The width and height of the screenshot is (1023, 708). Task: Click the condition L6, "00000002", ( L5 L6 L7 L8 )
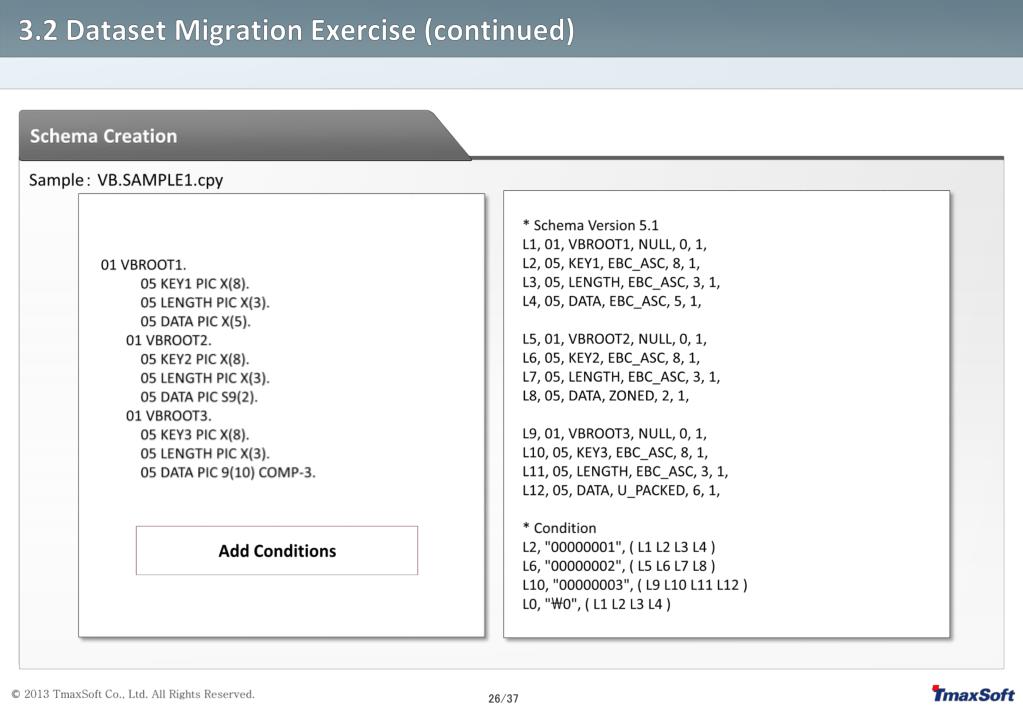pyautogui.click(x=618, y=566)
